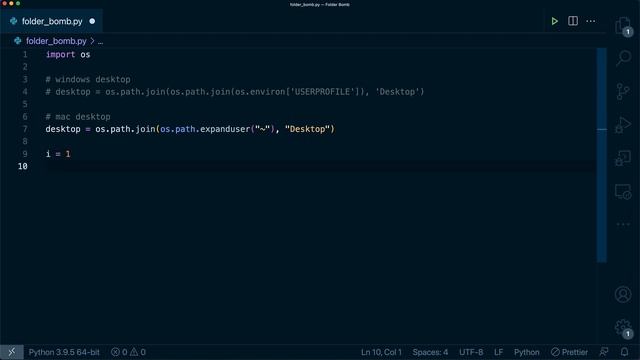Change file encoding UTF-8
Screen dimensions: 640x360
471,352
